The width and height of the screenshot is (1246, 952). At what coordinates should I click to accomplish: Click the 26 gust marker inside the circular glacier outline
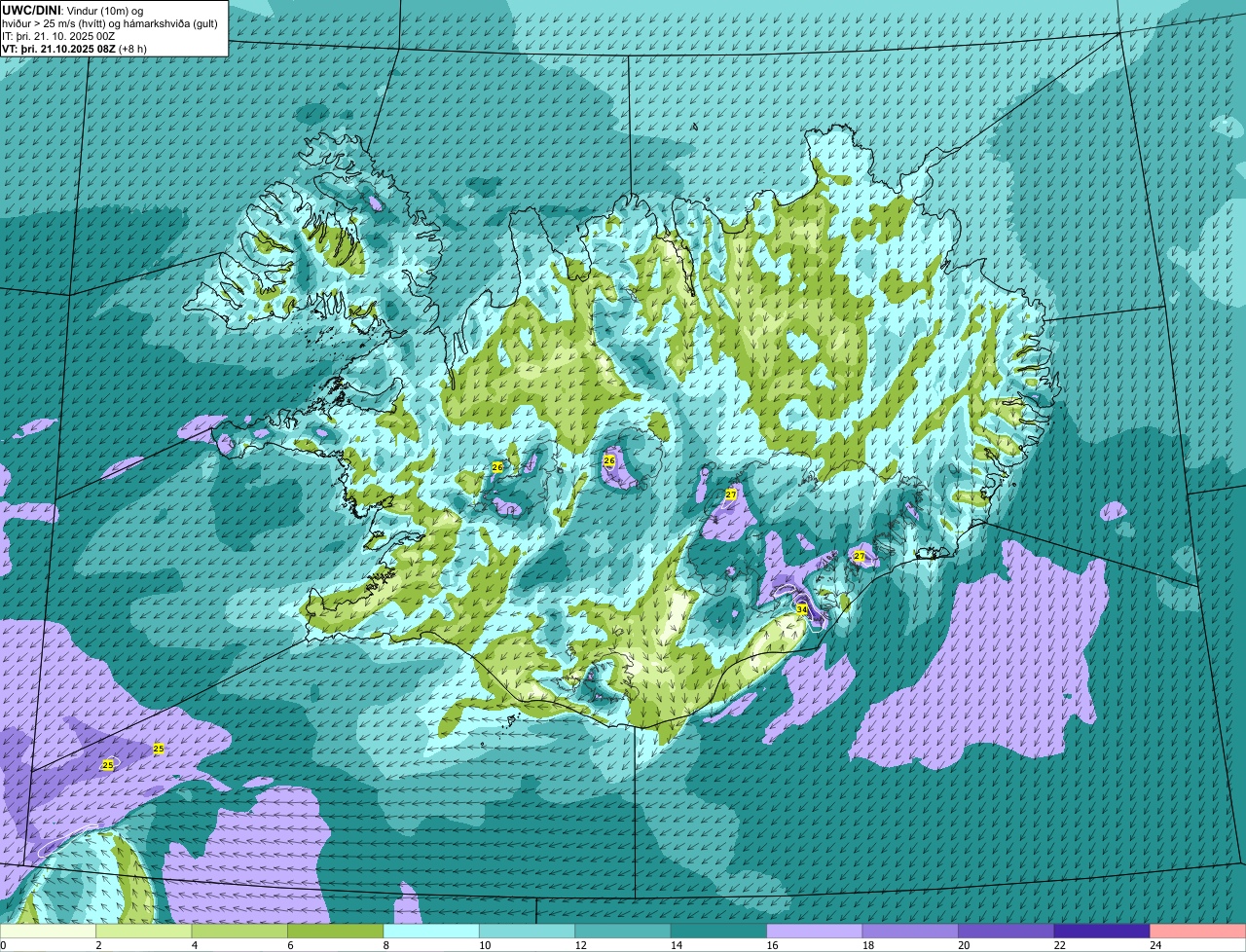[x=609, y=460]
